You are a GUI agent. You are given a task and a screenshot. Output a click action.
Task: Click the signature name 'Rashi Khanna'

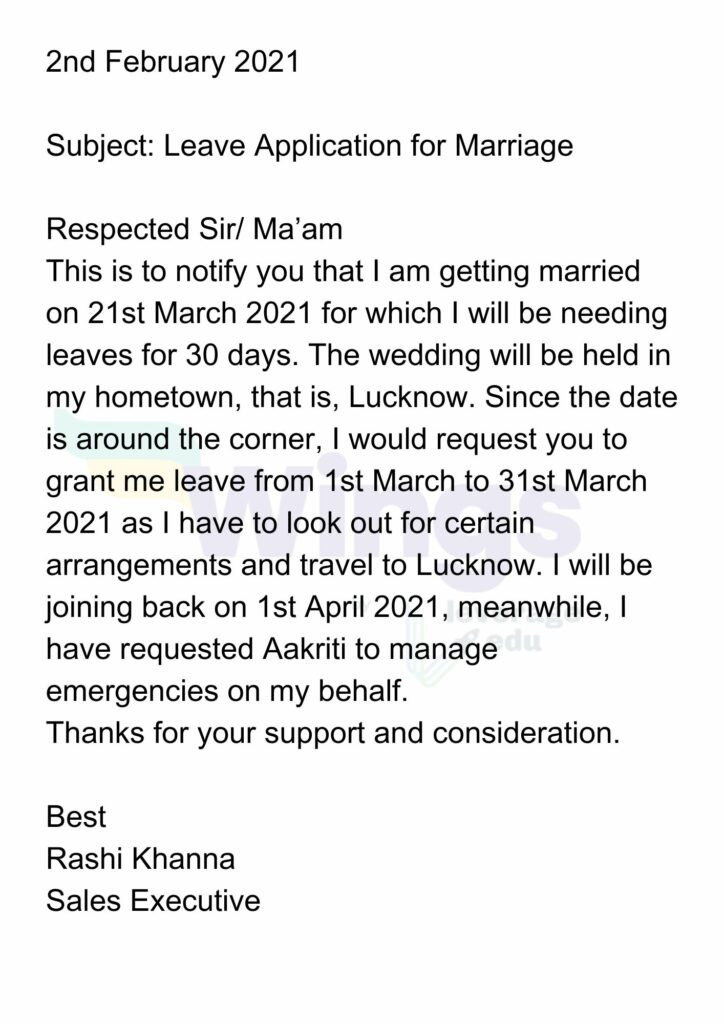pyautogui.click(x=140, y=859)
